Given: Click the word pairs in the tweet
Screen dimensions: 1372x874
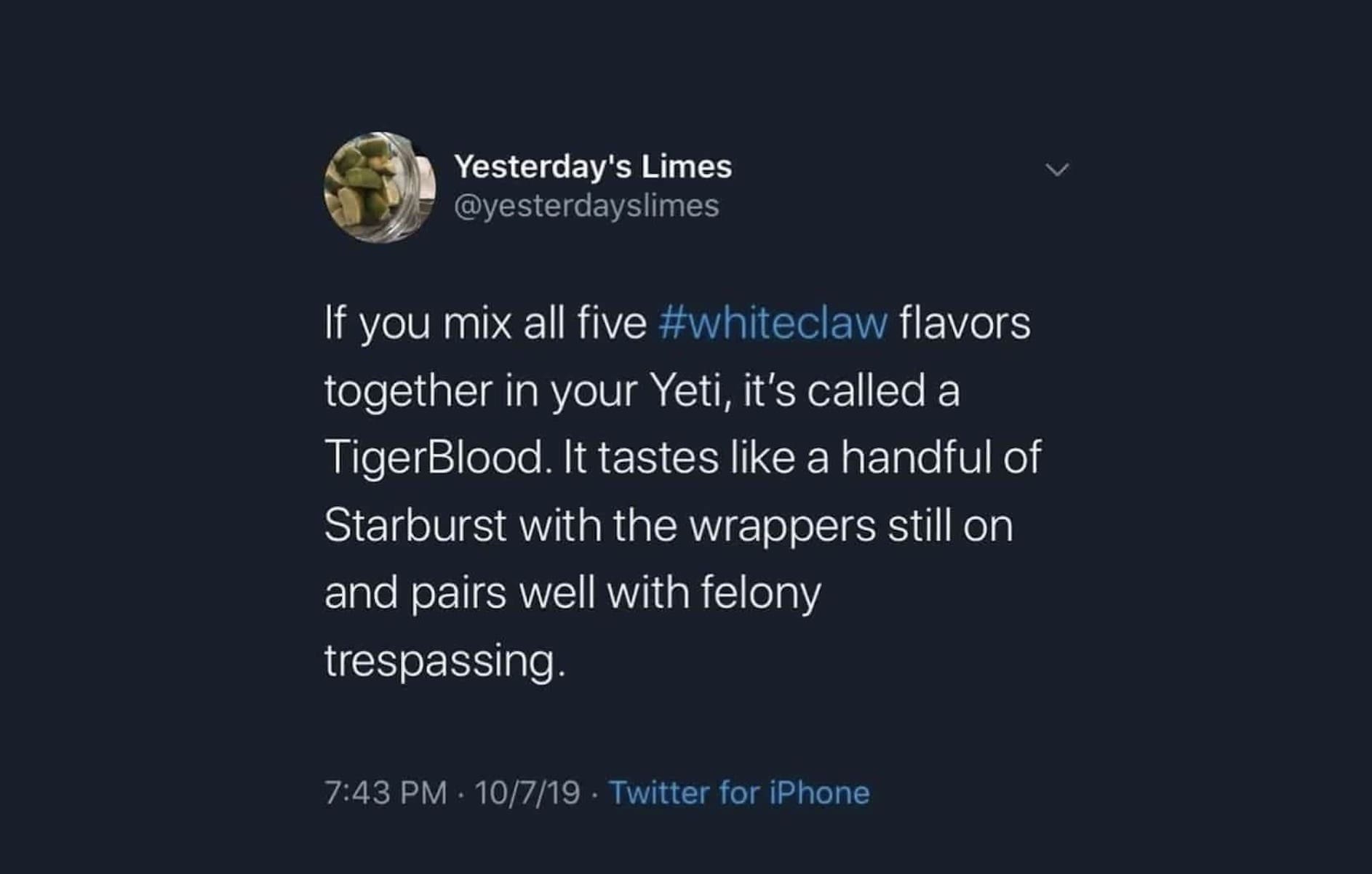Looking at the screenshot, I should (458, 593).
